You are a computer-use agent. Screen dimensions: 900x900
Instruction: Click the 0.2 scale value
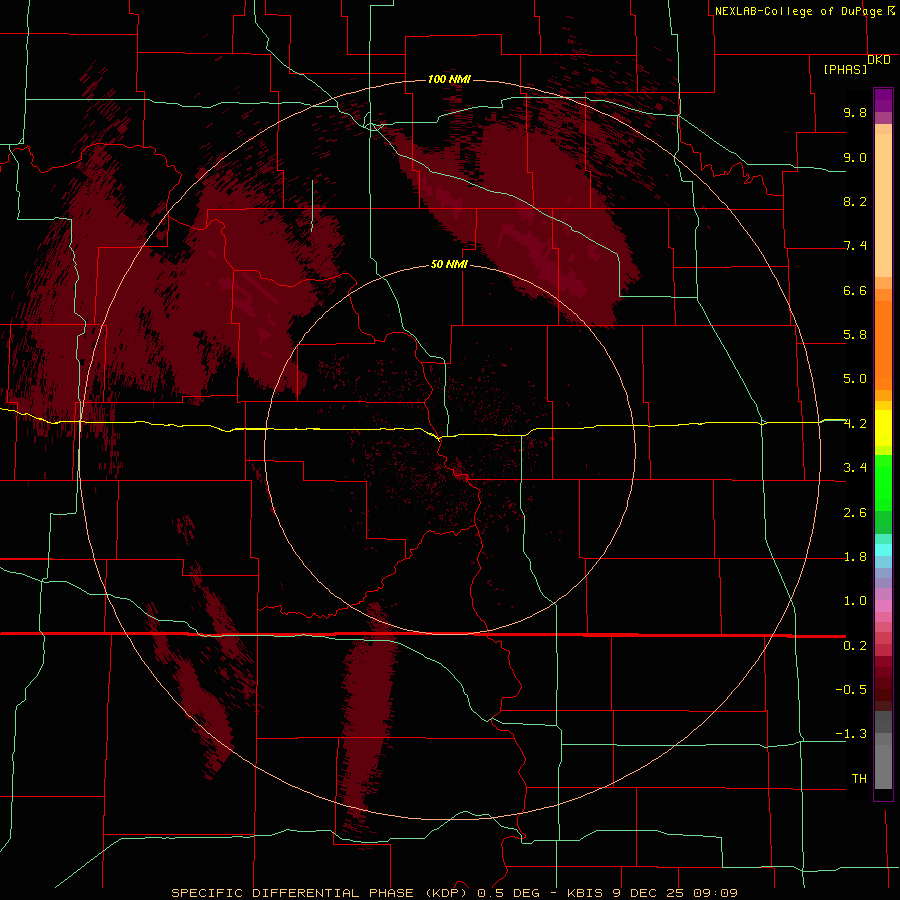(x=855, y=646)
